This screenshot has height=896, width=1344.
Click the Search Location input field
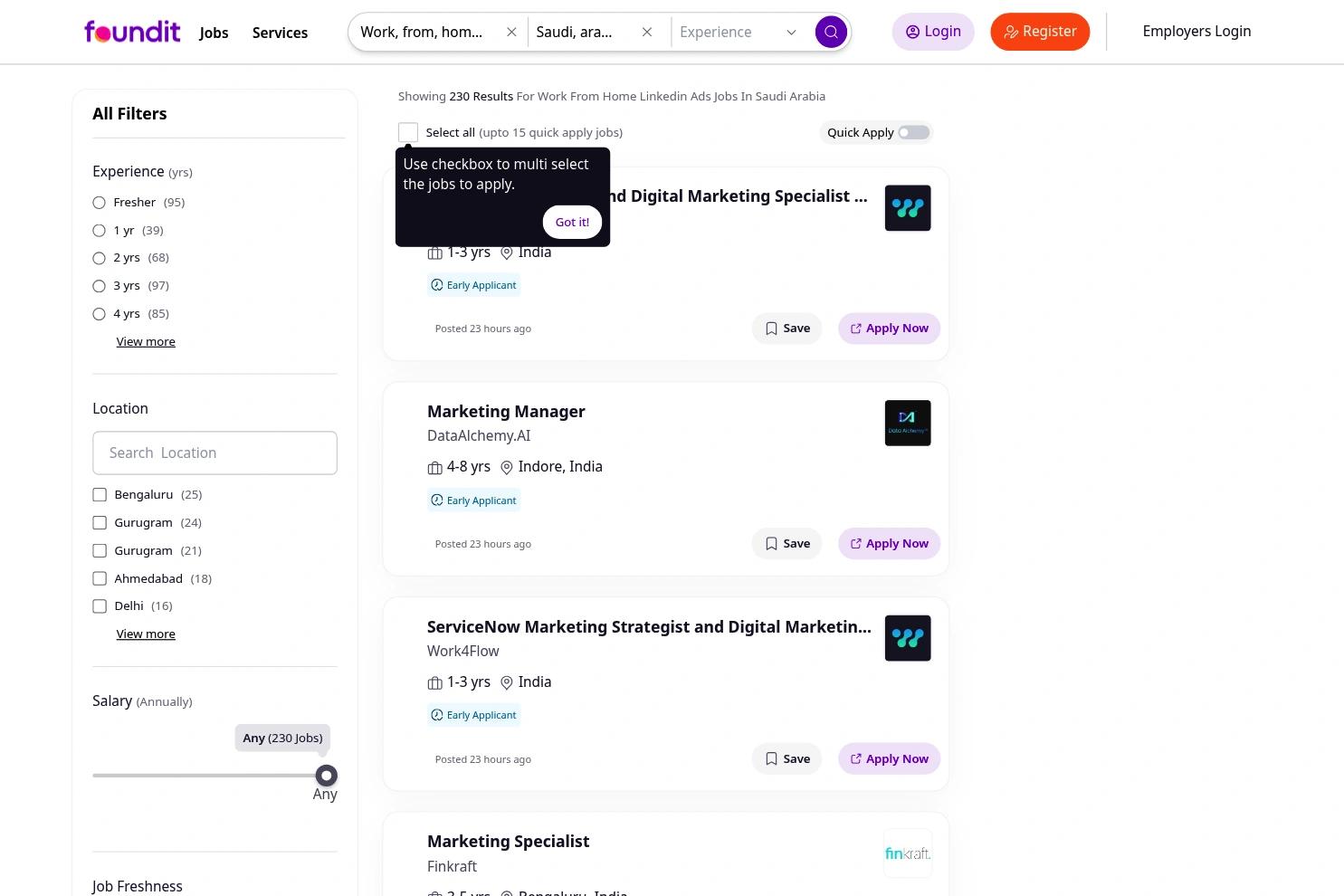point(214,453)
